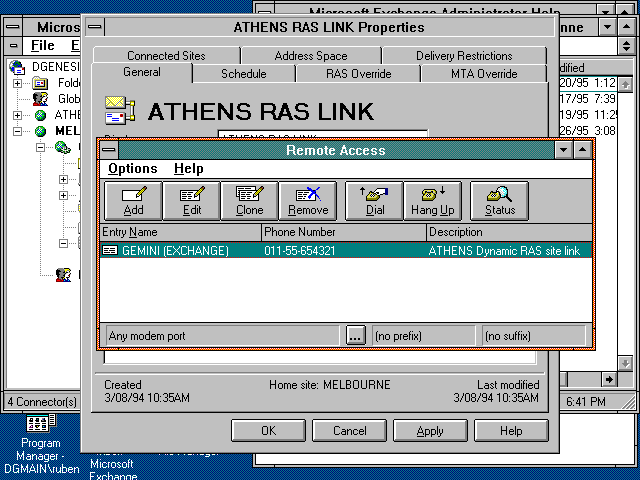
Task: Click the scroll-up arrow in Administrator list
Action: [625, 85]
